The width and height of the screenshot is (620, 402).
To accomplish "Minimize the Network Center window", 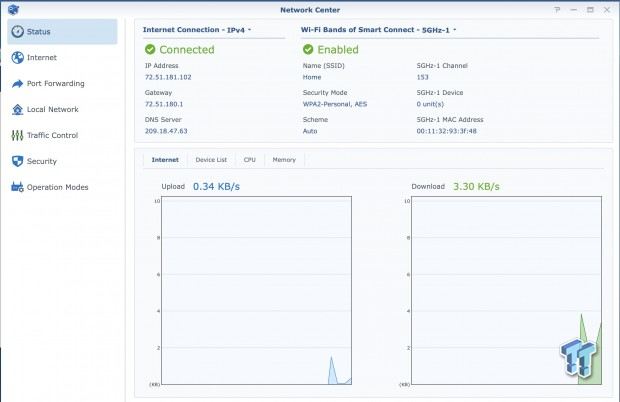I will (574, 9).
